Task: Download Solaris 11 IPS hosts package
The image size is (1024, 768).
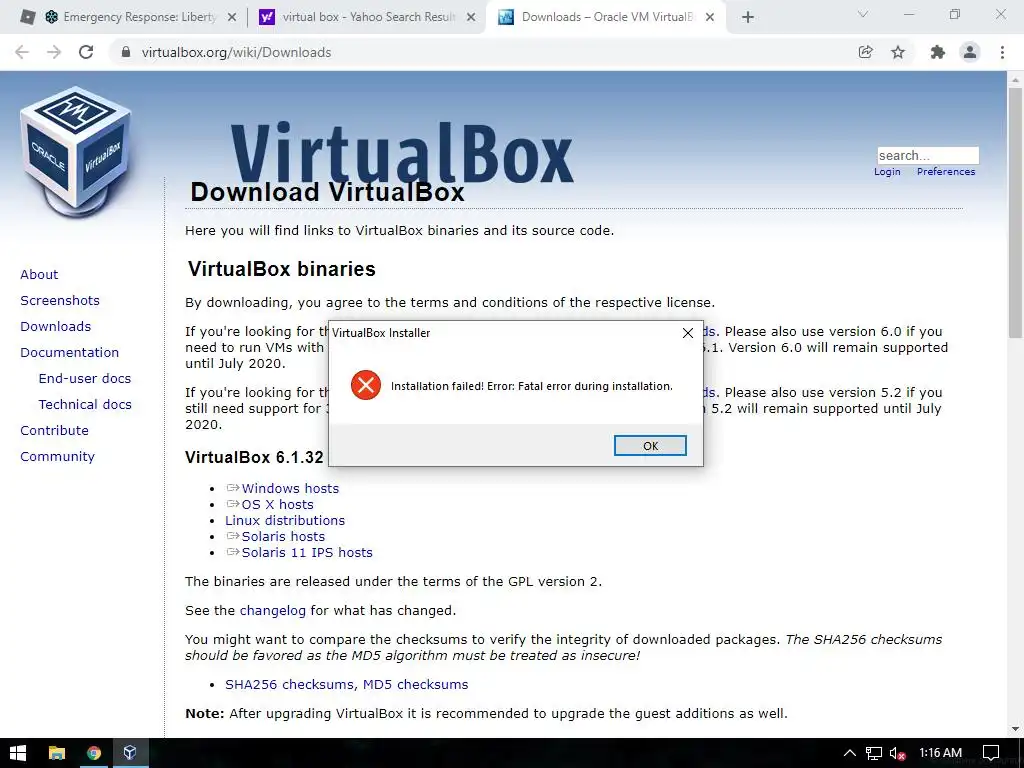Action: 307,552
